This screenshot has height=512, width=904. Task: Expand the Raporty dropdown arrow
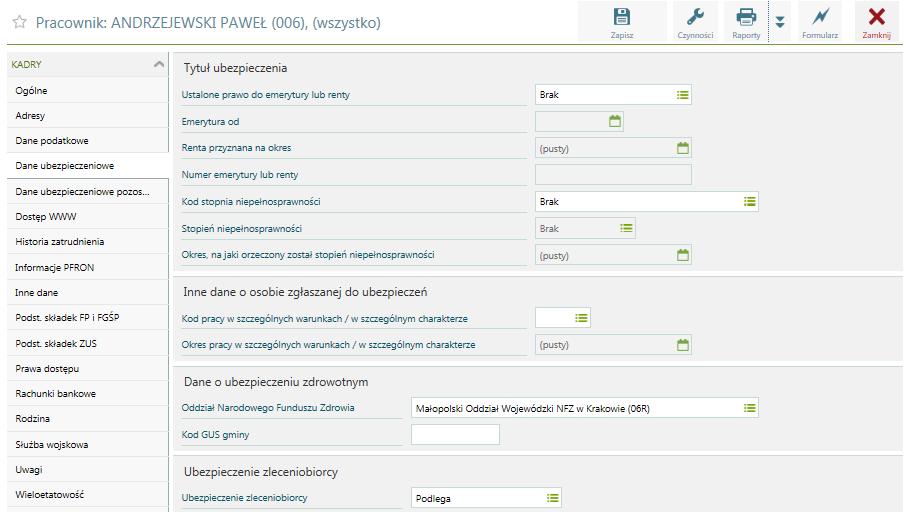point(779,22)
